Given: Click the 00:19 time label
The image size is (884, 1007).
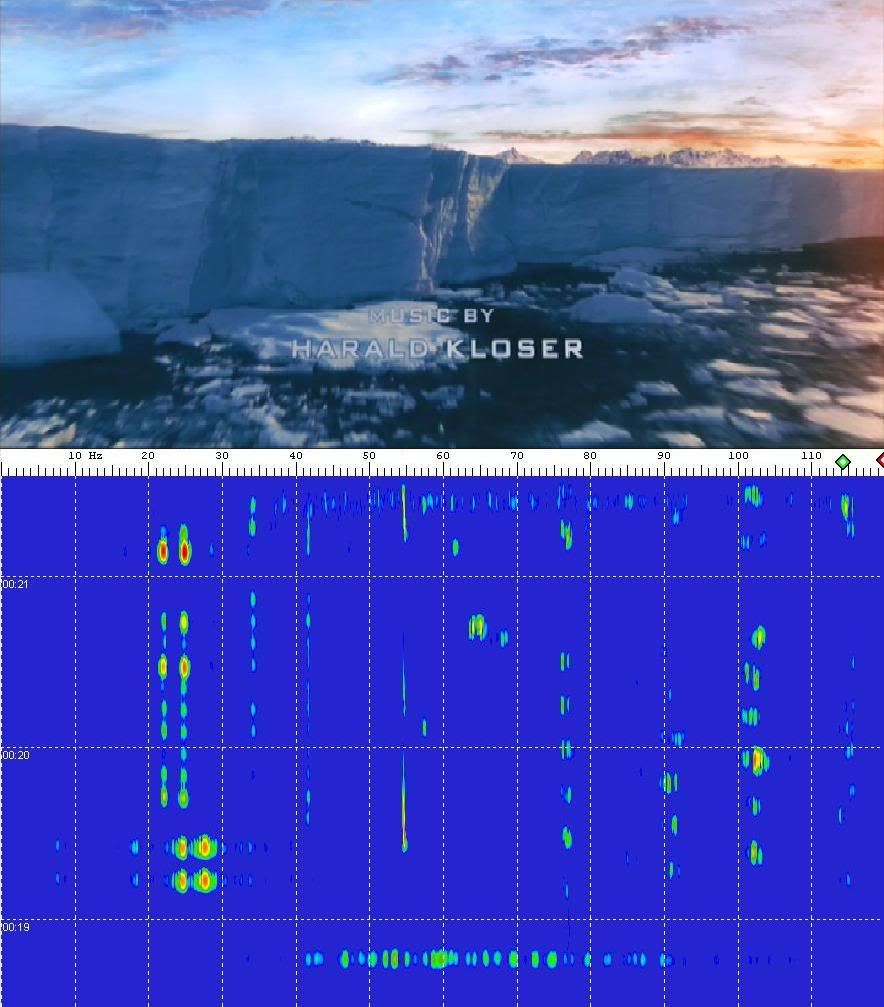Looking at the screenshot, I should coord(15,927).
